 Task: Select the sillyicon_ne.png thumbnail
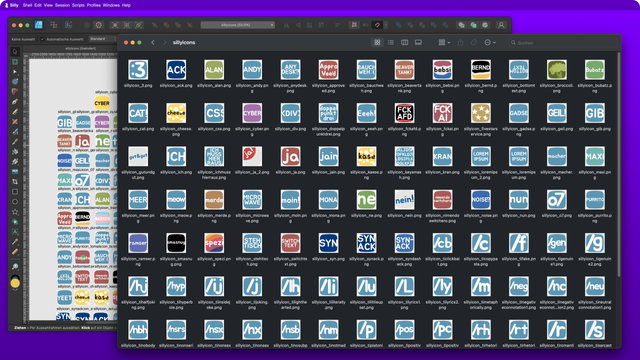click(367, 200)
